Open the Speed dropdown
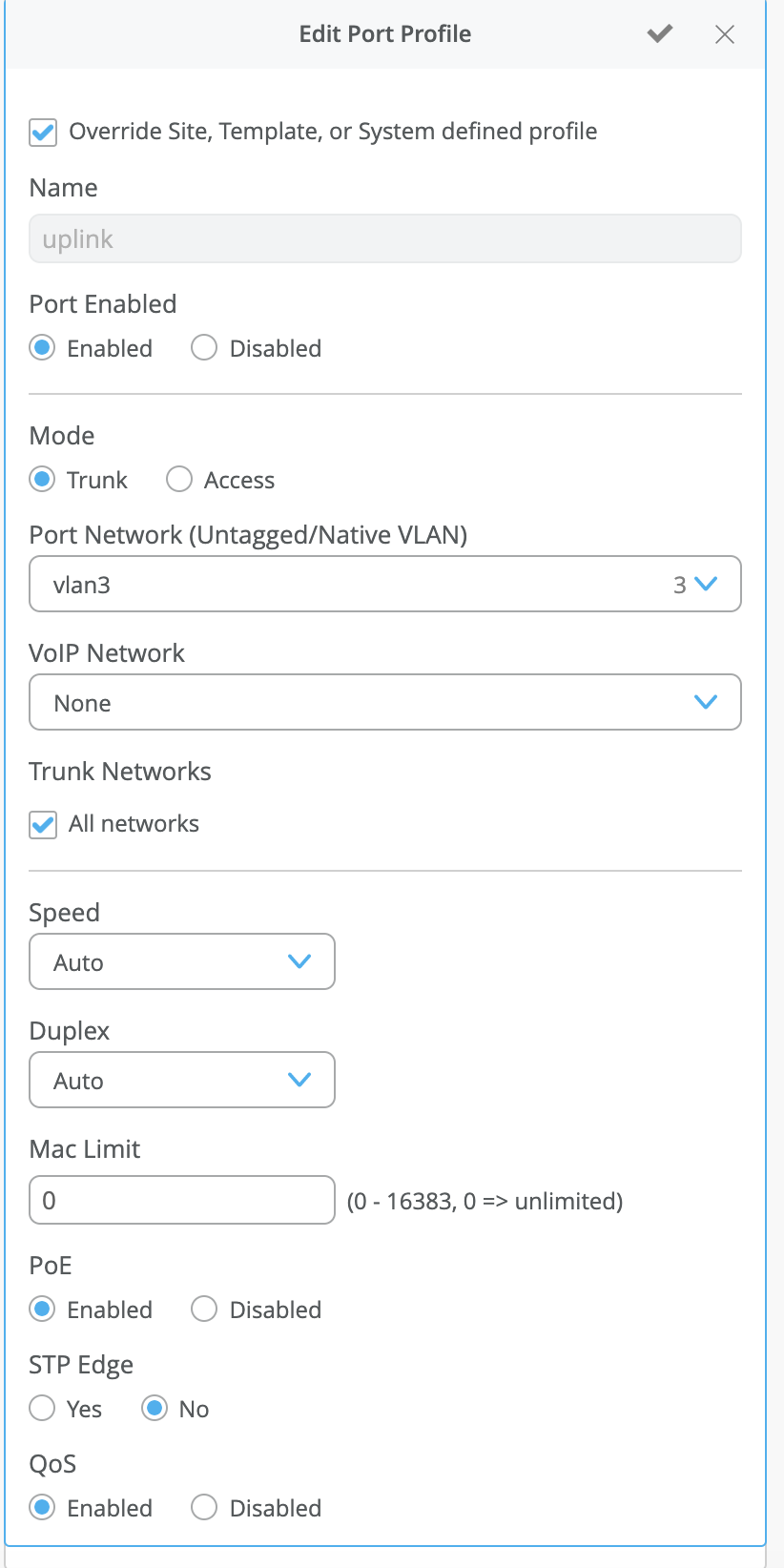Screen dimensions: 784x1568 182,961
